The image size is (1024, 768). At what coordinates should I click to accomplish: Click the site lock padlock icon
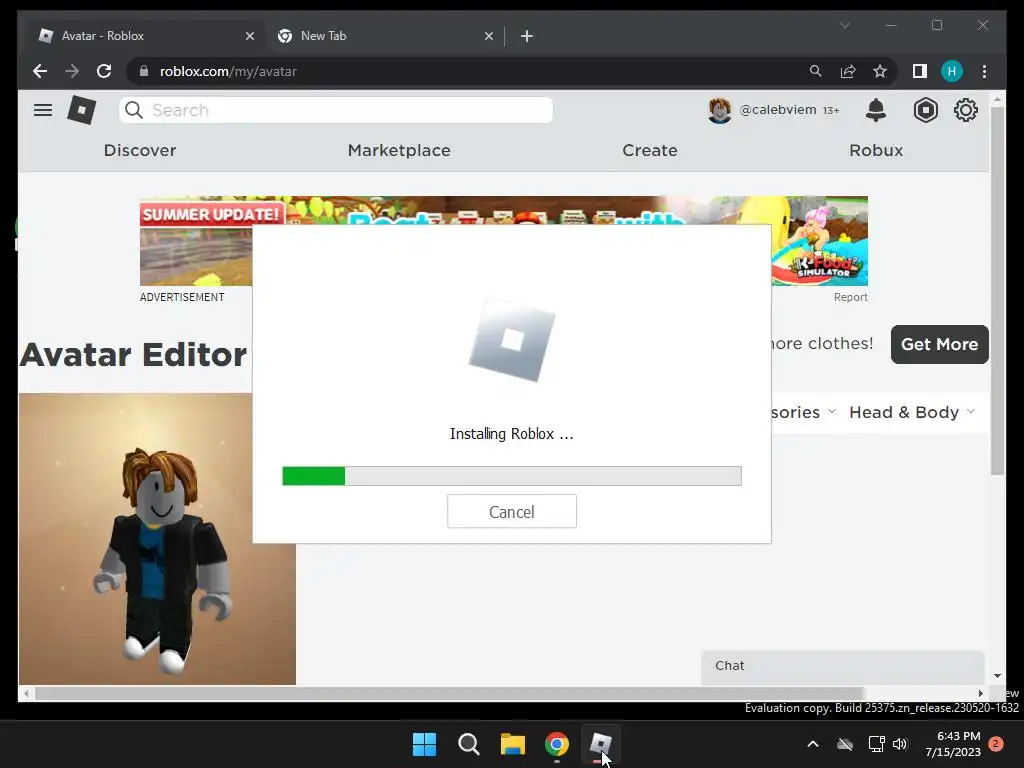(144, 71)
